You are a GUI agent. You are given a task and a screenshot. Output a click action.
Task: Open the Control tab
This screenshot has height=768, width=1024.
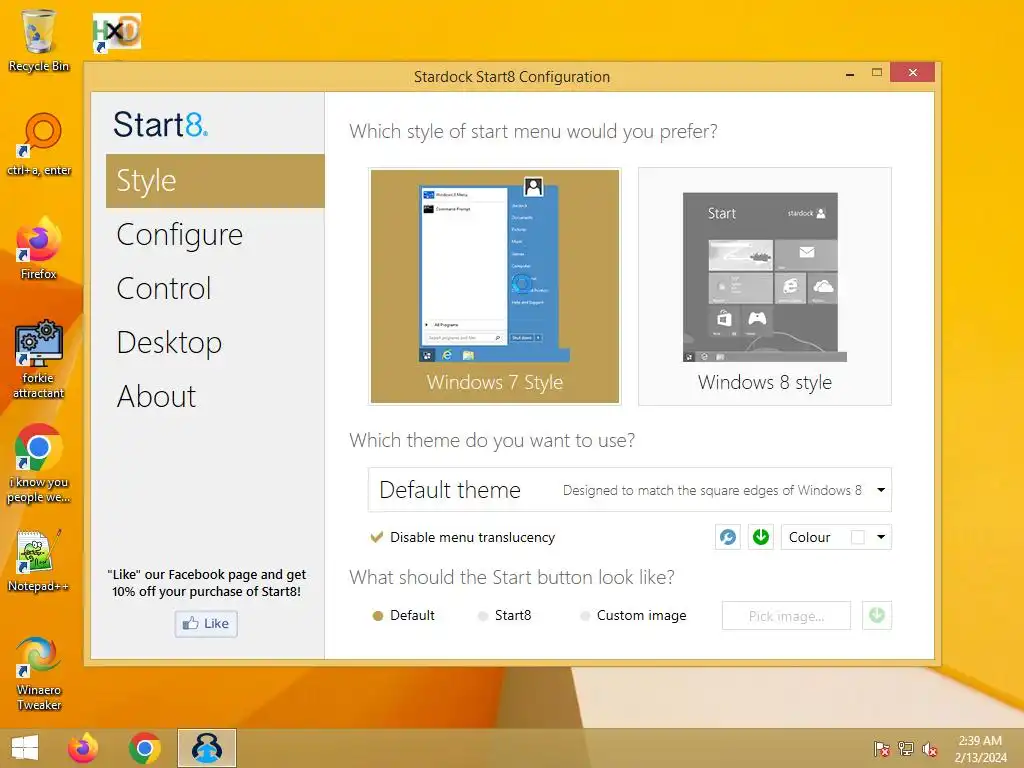tap(215, 289)
